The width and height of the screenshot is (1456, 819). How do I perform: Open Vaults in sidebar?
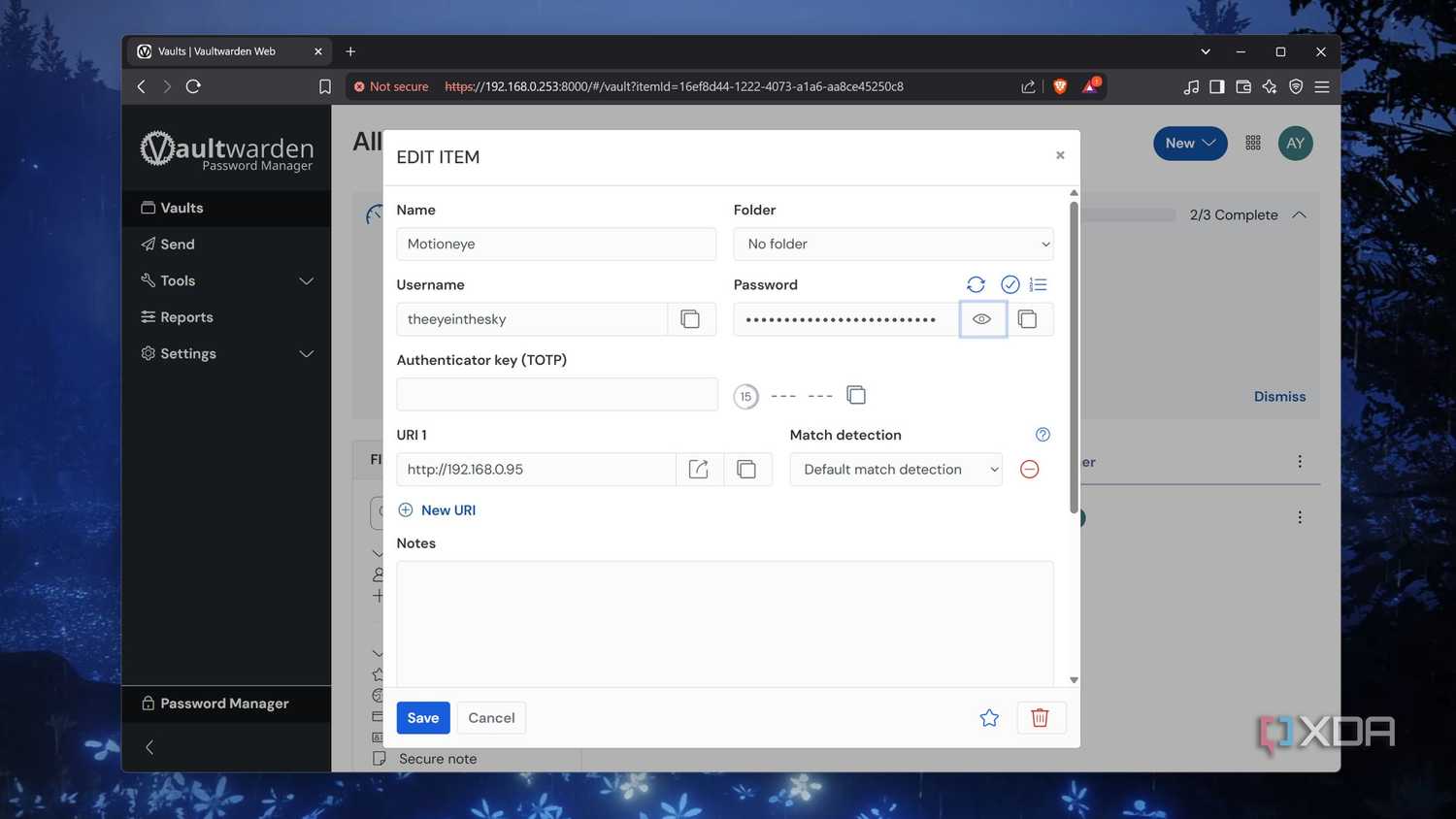point(226,209)
